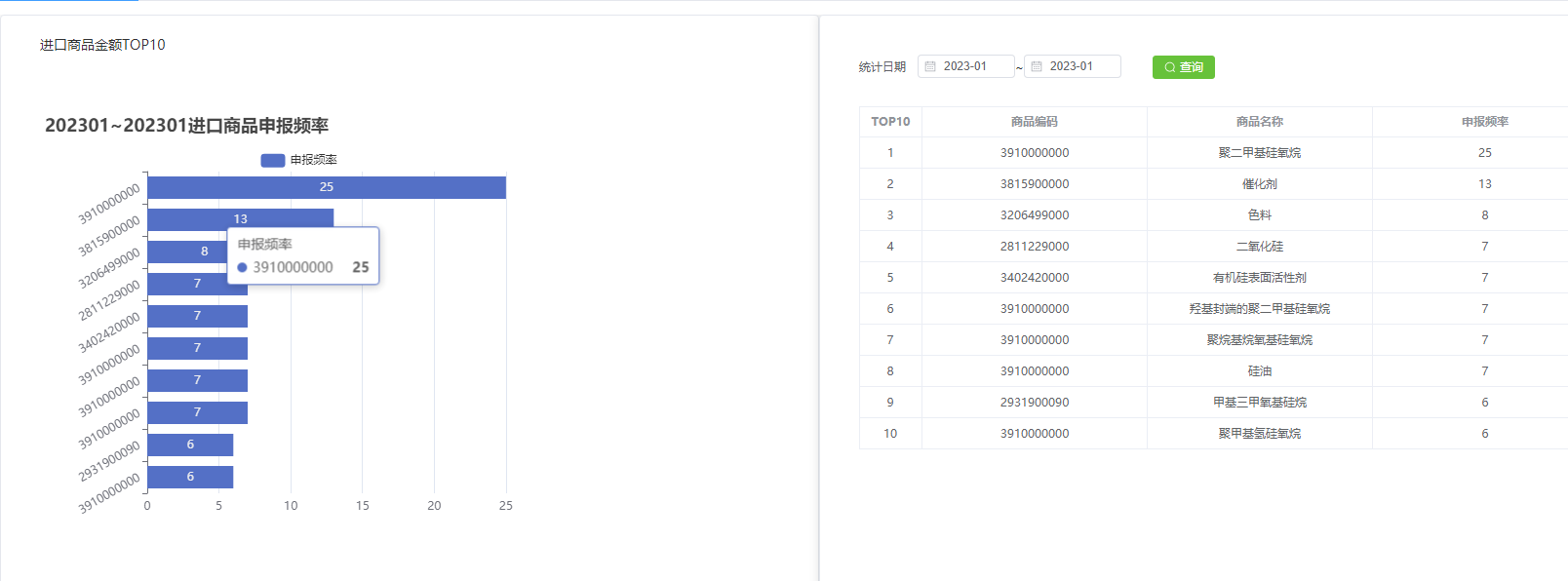Click the bottom chart bar with value 6
1568x581 pixels.
click(x=190, y=477)
